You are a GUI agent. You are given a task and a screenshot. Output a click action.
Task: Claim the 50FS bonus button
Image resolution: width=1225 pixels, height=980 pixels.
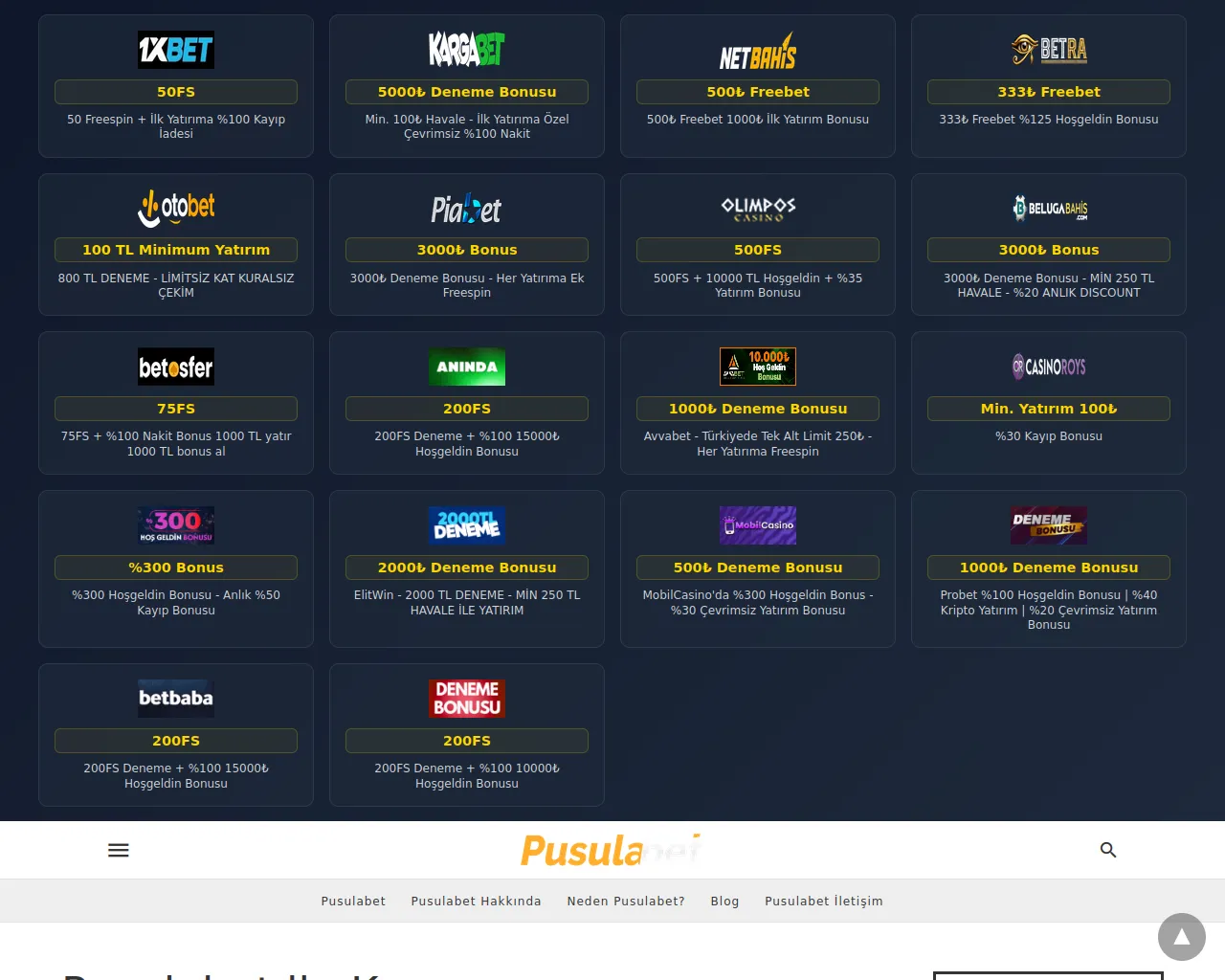pos(176,92)
